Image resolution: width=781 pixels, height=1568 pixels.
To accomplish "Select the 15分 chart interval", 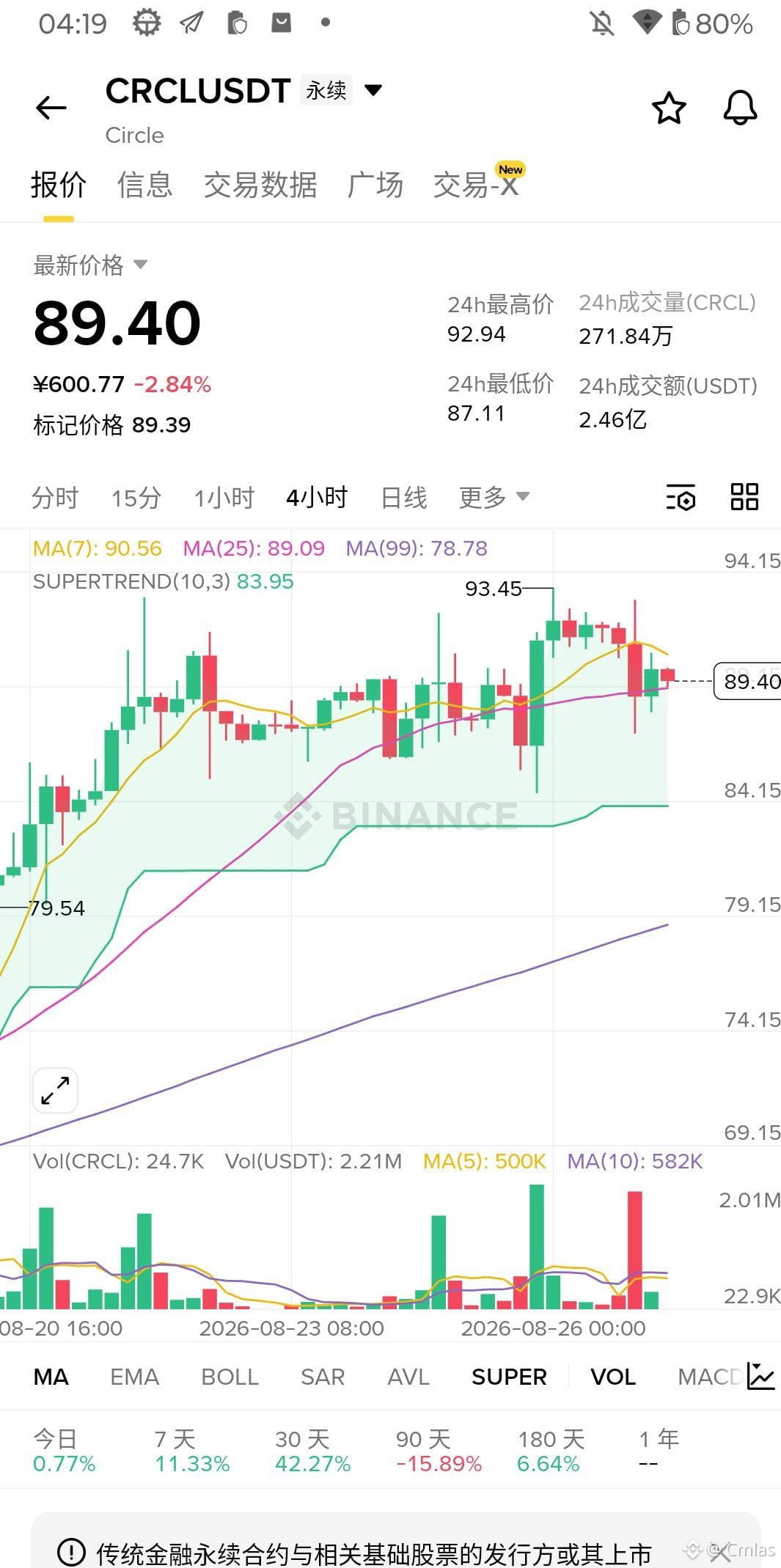I will coord(136,498).
